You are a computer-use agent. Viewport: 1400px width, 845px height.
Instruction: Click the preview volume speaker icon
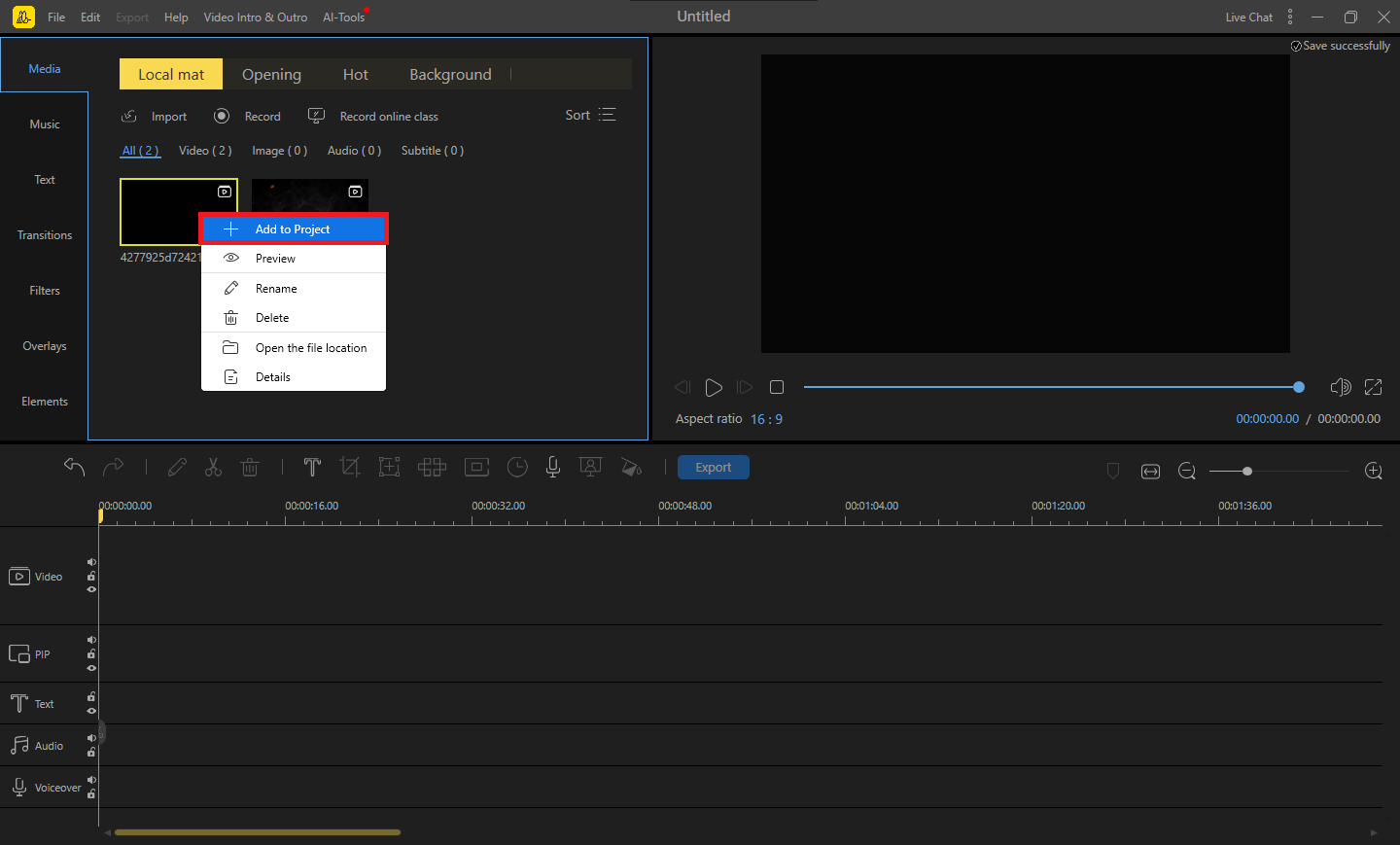(x=1340, y=387)
